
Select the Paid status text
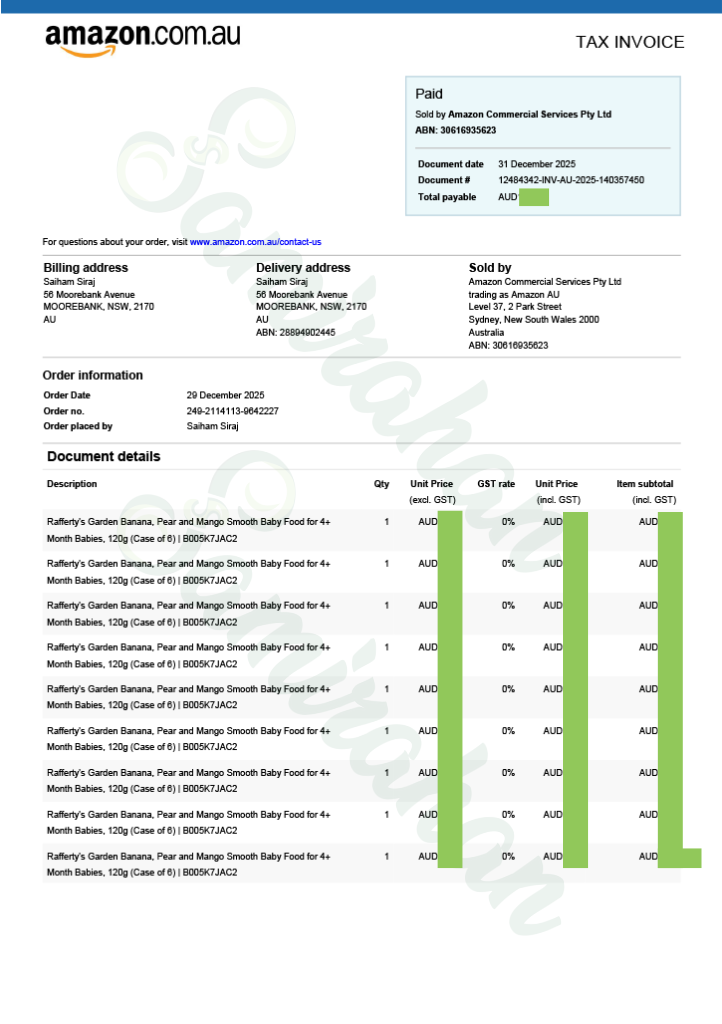click(429, 94)
